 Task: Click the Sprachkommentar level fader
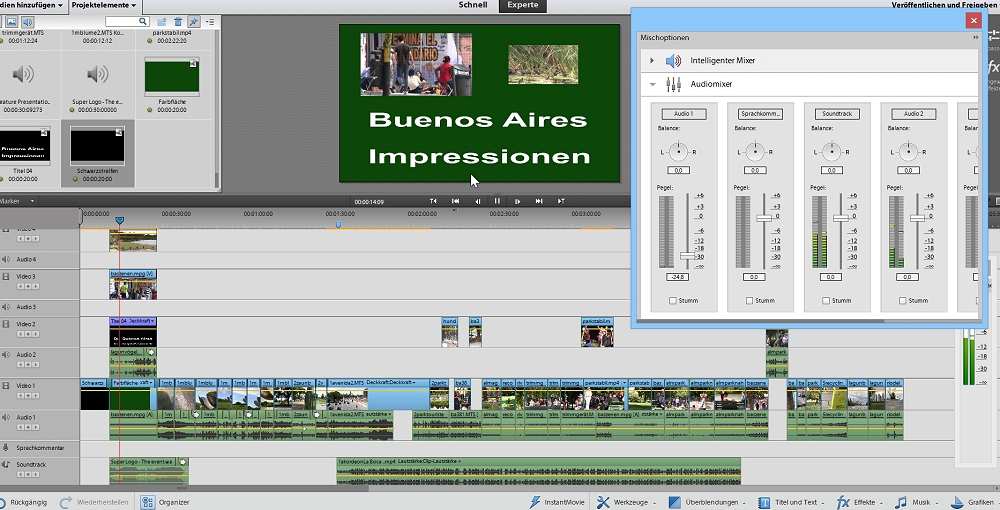tap(764, 218)
